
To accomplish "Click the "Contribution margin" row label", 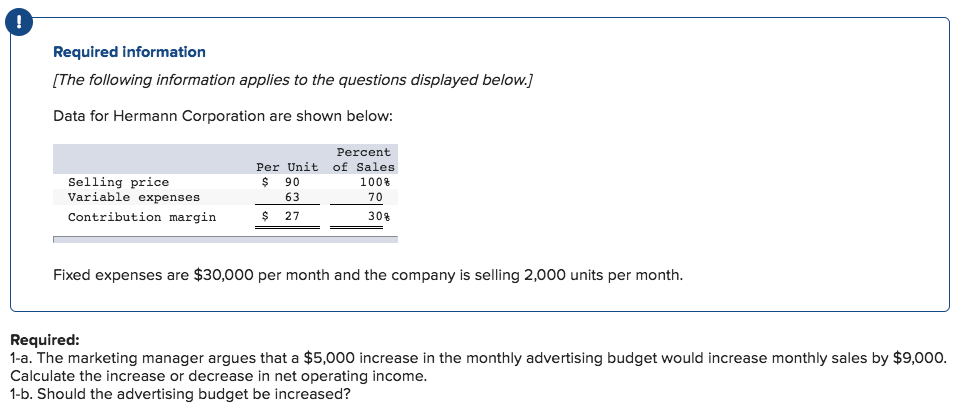I will pos(141,217).
